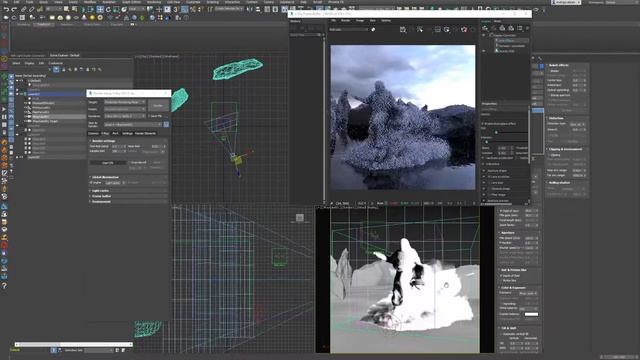This screenshot has width=640, height=360.
Task: Open the Customize menu in Scene Explorer
Action: pos(56,63)
